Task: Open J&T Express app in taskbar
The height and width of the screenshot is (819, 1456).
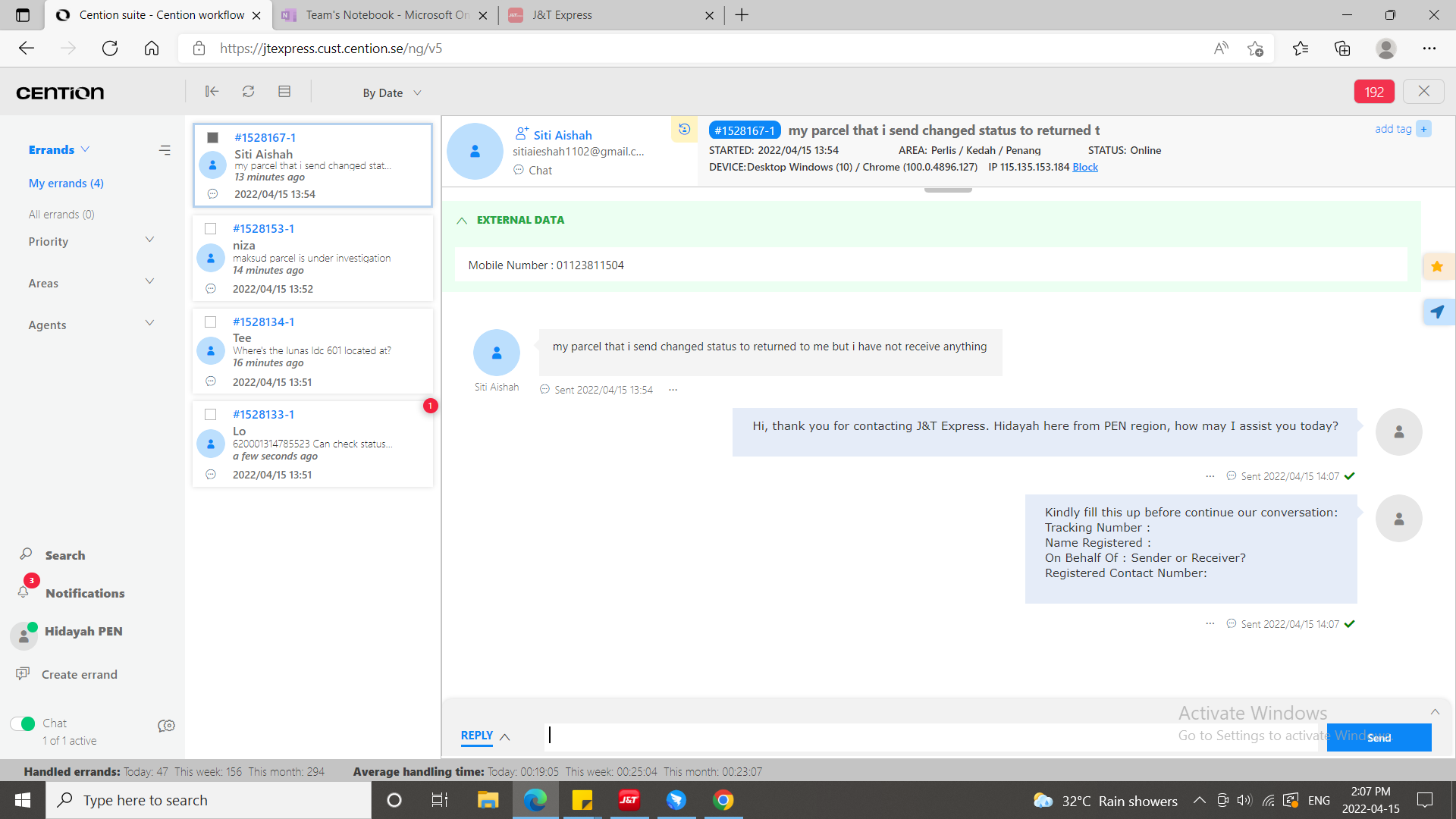Action: coord(629,800)
